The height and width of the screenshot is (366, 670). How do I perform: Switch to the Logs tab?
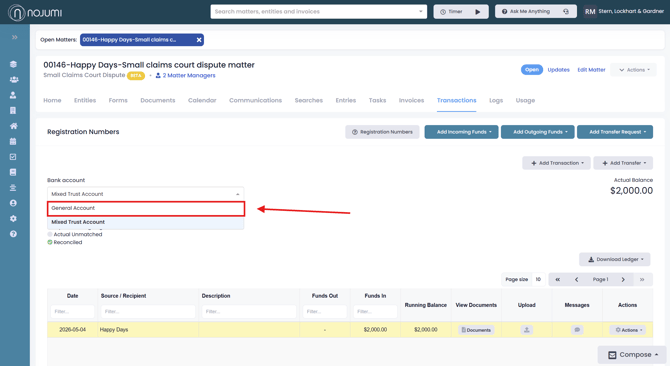tap(496, 100)
